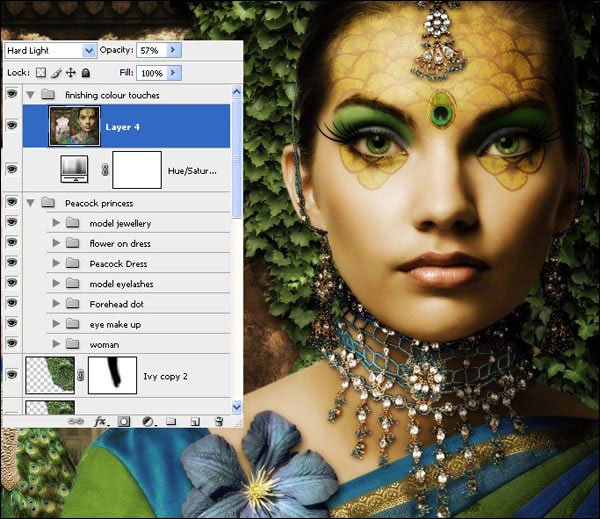Hide the finishing colour touches group
The height and width of the screenshot is (519, 600).
coord(12,94)
